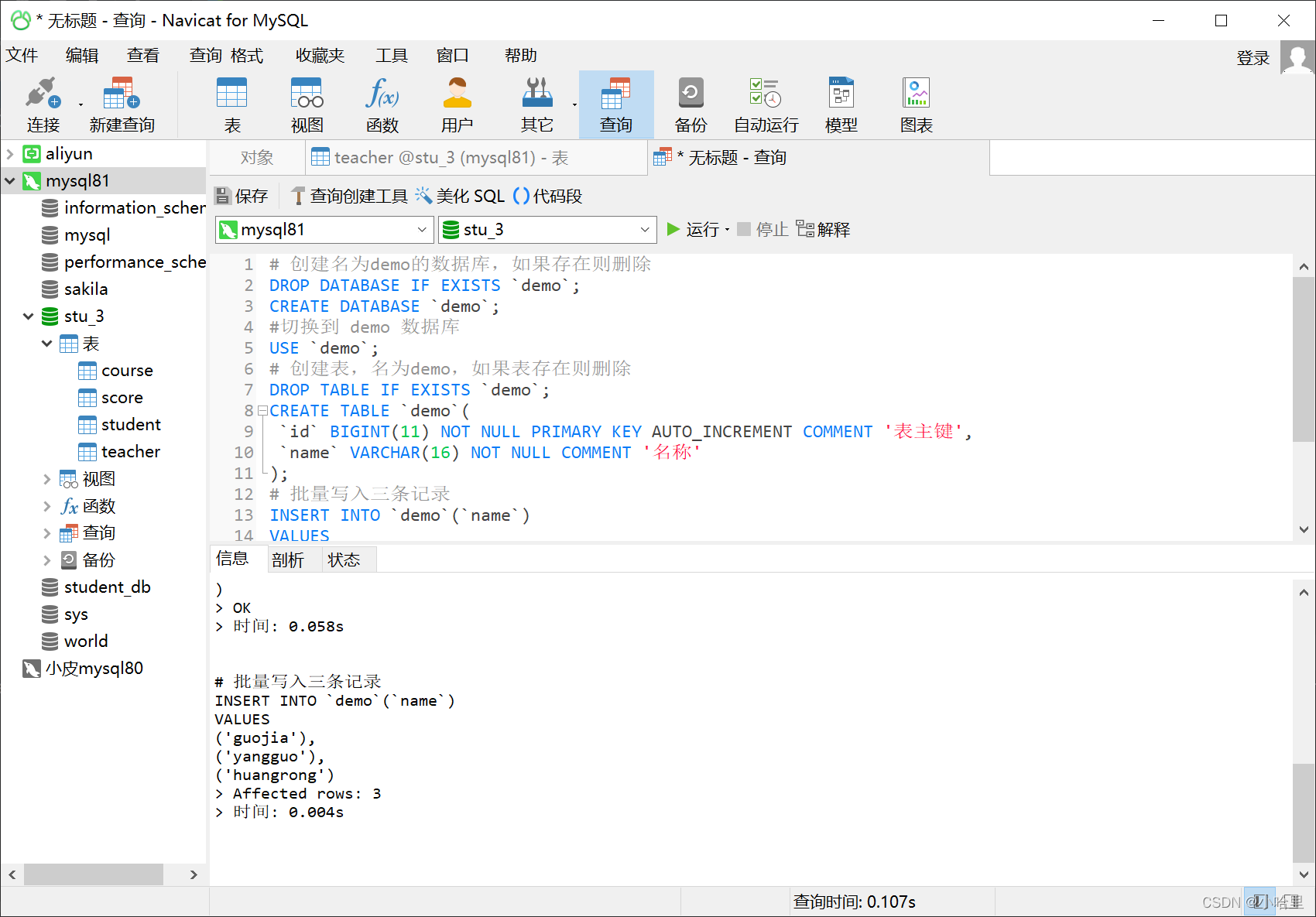Open the 帮助 menu
1316x917 pixels.
[x=521, y=56]
